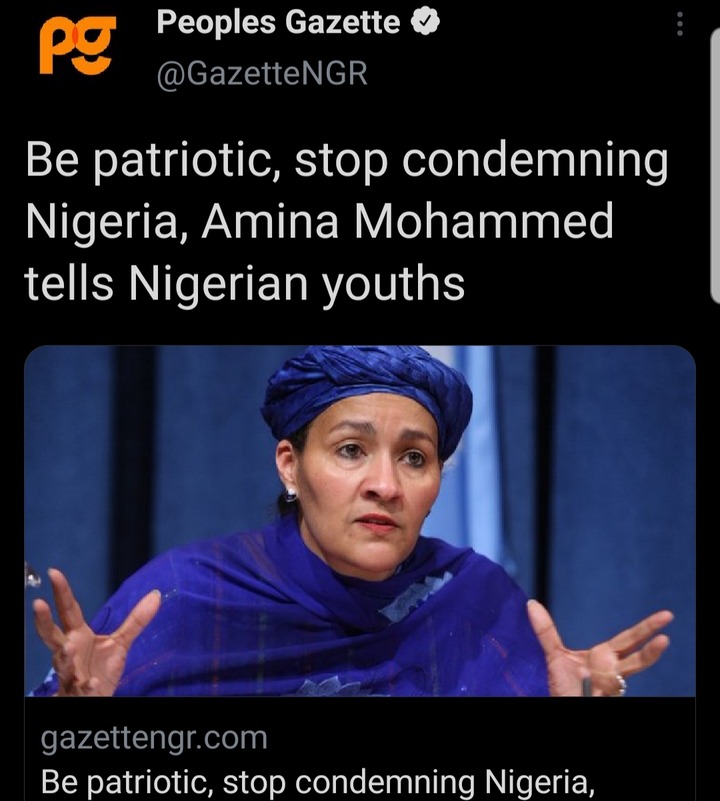
Task: Click the 'Amina Mohammed' name in tweet text
Action: point(407,221)
